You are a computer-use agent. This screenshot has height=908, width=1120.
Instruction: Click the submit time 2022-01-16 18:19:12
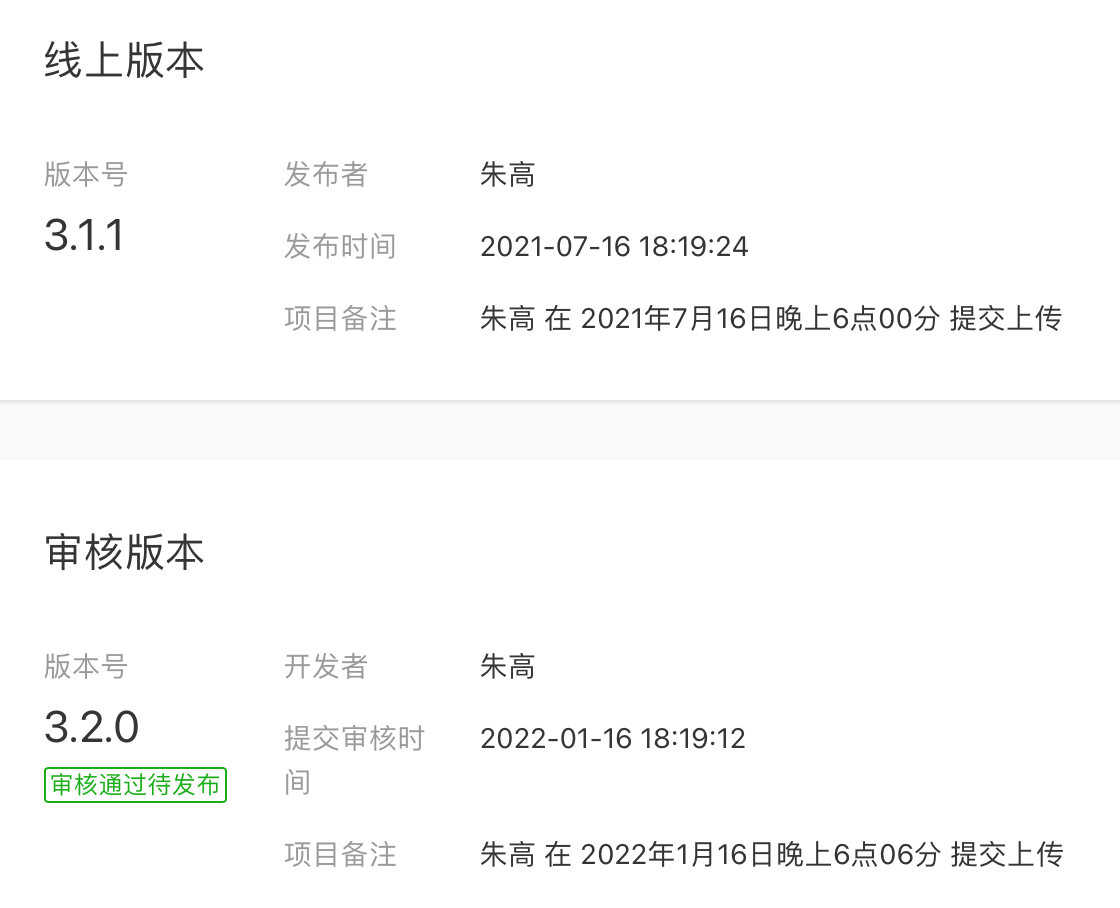613,739
